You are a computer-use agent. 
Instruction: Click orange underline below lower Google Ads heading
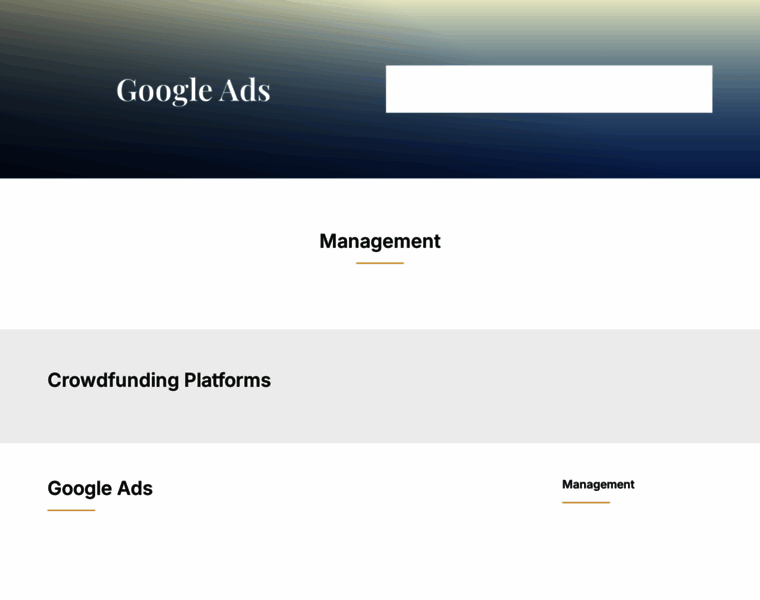(x=71, y=510)
